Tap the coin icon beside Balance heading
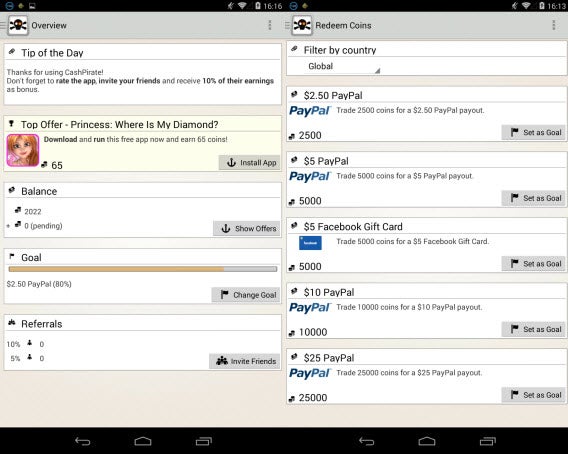The image size is (568, 454). 12,190
